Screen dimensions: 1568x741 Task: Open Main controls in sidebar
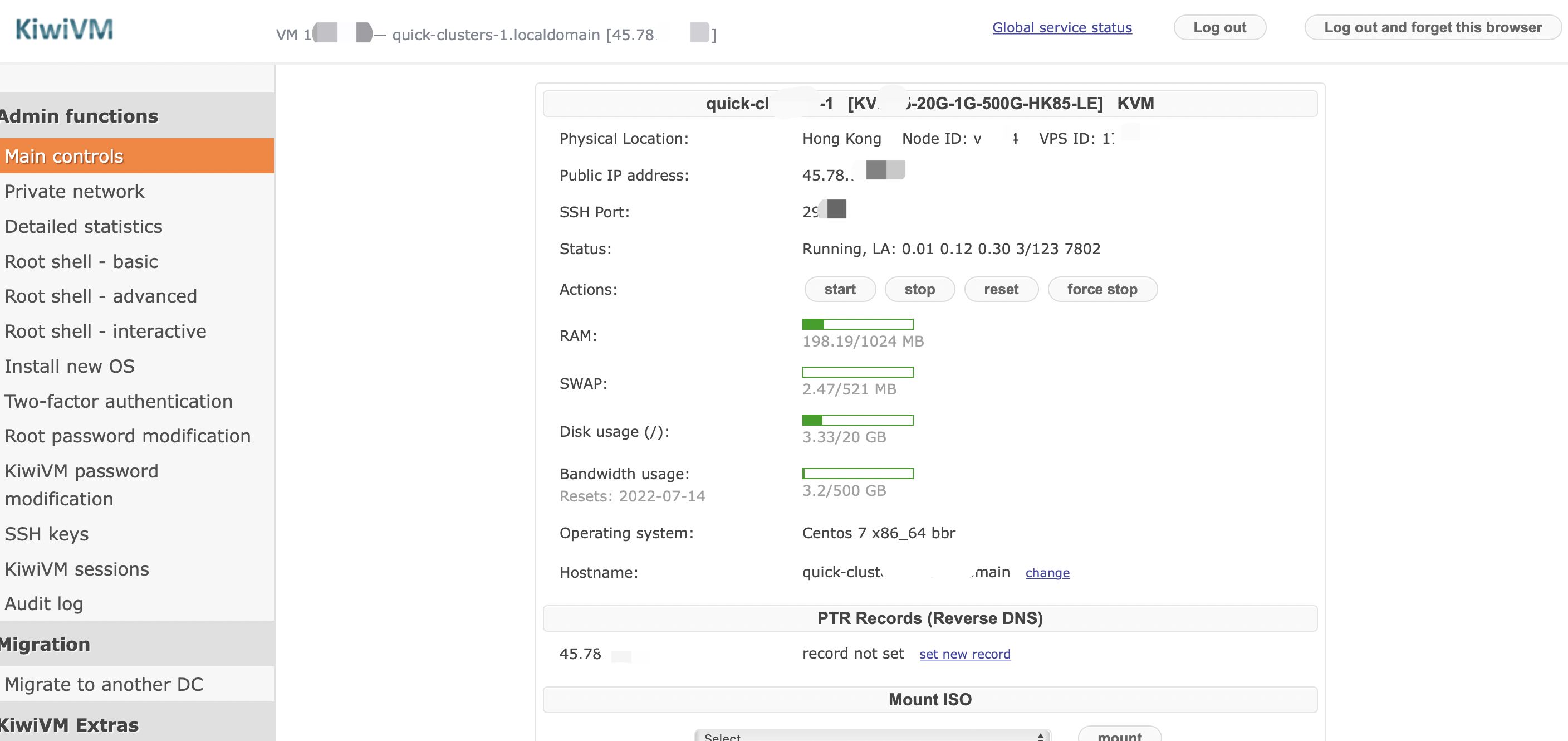pyautogui.click(x=136, y=156)
